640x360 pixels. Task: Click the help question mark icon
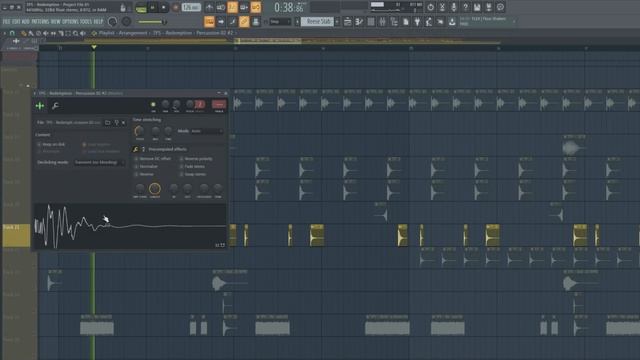tap(465, 7)
